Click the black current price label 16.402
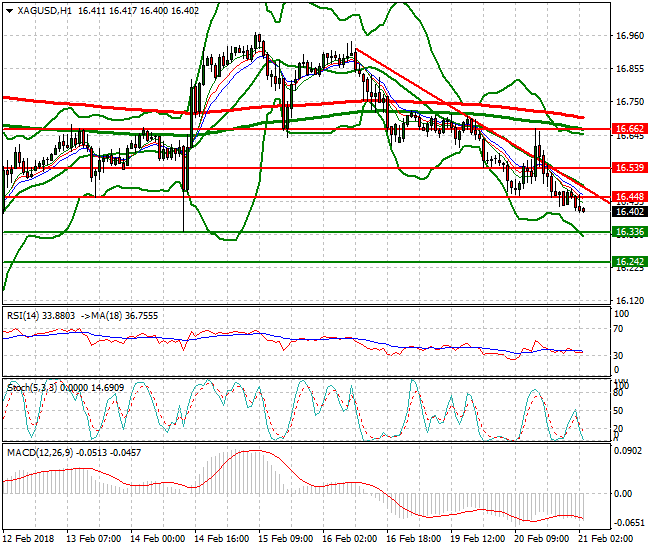 pos(630,211)
